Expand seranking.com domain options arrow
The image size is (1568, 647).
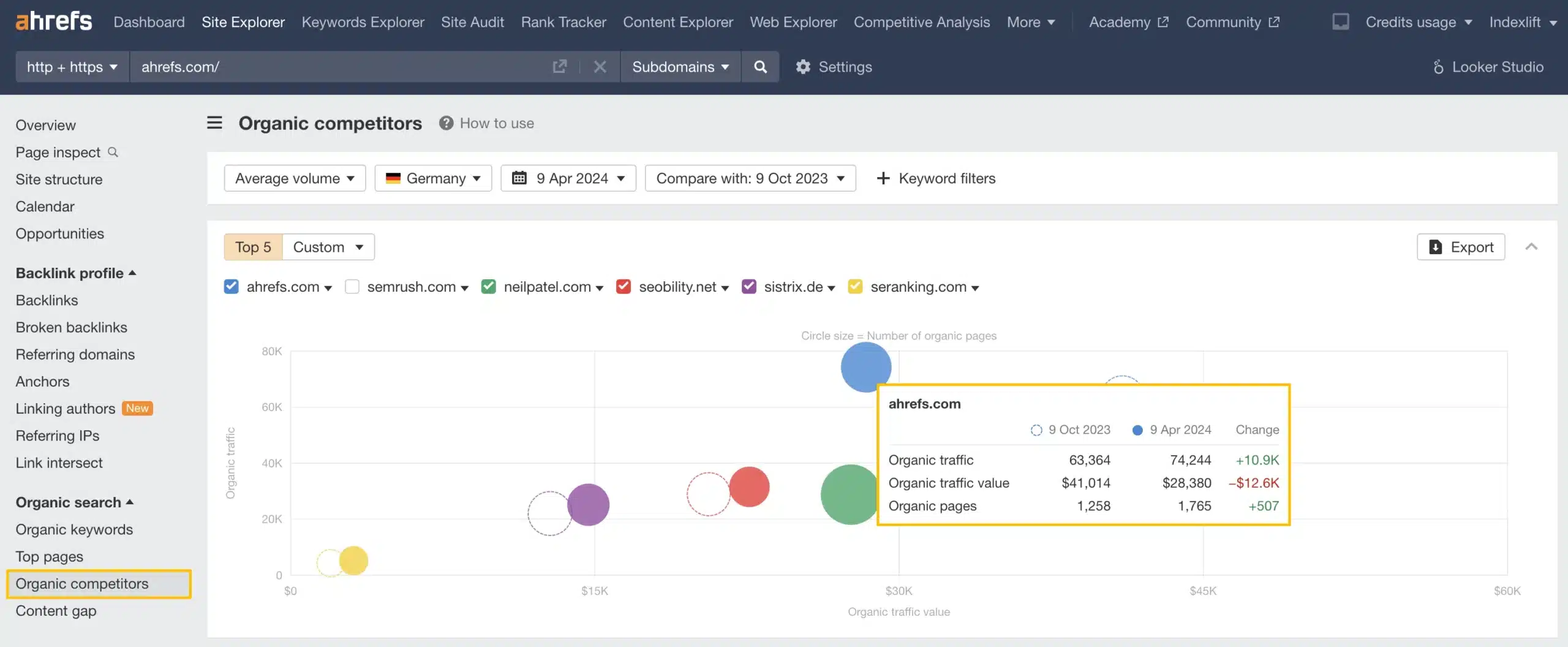coord(975,288)
